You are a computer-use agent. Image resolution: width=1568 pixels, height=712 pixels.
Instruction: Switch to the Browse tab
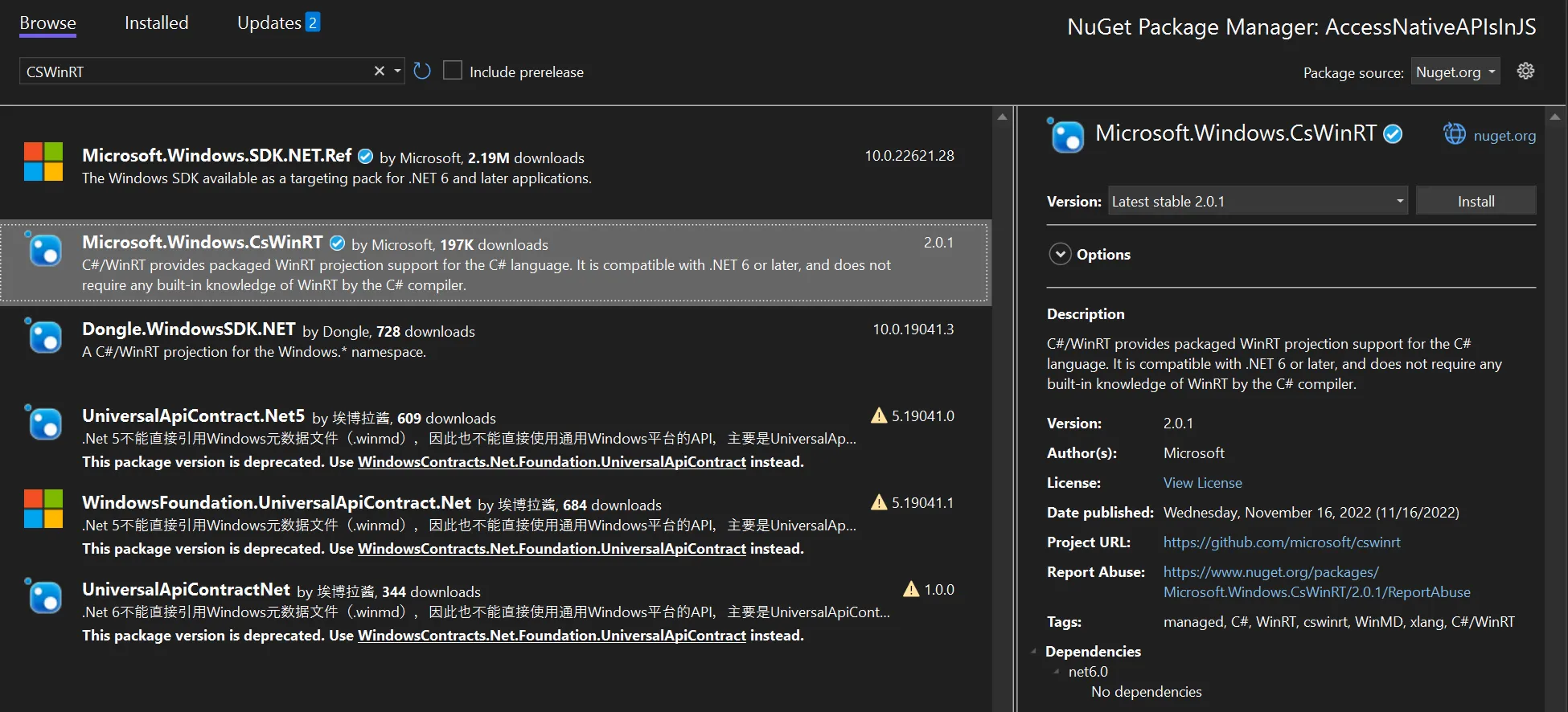(x=47, y=23)
